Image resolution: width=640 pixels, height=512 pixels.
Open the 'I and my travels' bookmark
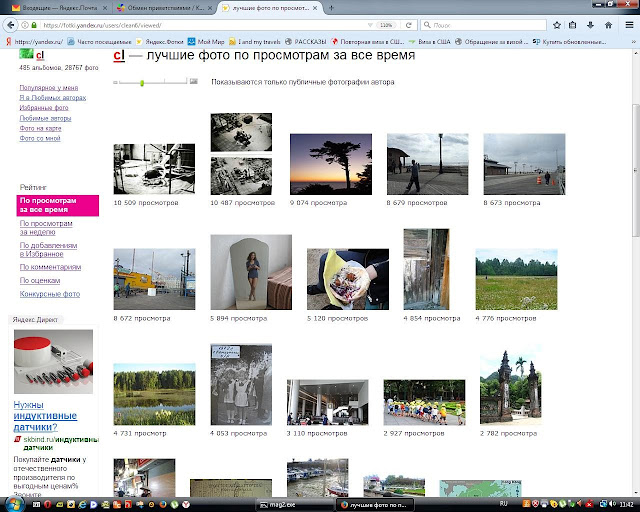coord(255,42)
